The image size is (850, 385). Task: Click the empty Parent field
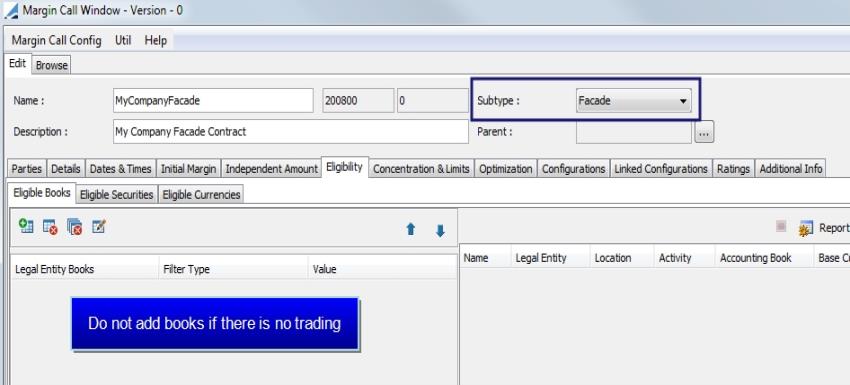tap(634, 132)
